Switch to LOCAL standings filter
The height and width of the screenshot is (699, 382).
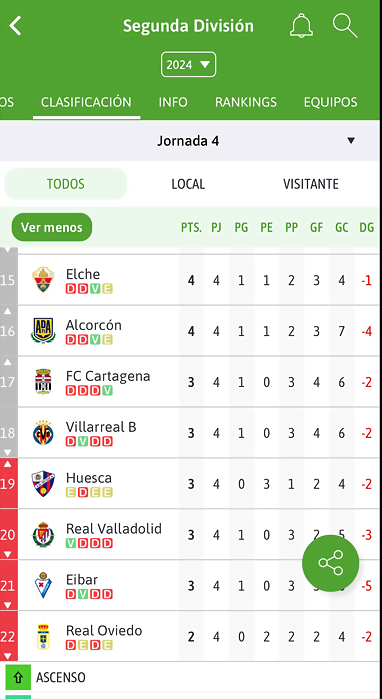(x=188, y=184)
